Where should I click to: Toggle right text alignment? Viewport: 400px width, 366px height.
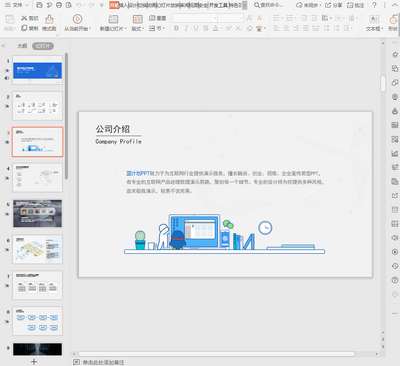coord(296,28)
